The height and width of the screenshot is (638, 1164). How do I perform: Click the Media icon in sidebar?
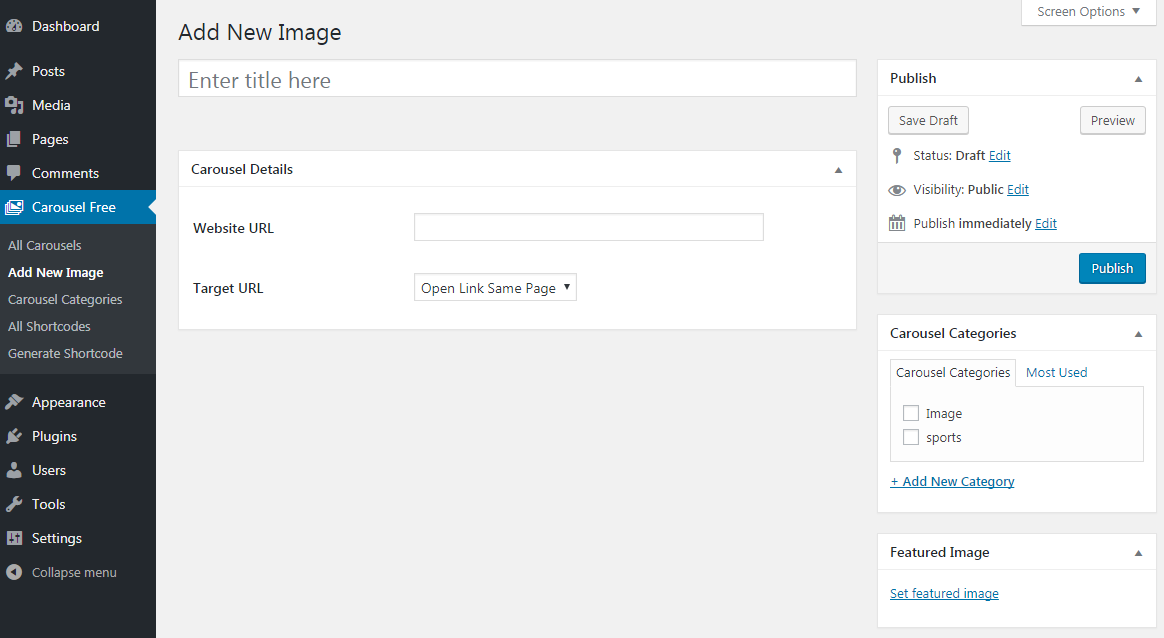point(14,105)
